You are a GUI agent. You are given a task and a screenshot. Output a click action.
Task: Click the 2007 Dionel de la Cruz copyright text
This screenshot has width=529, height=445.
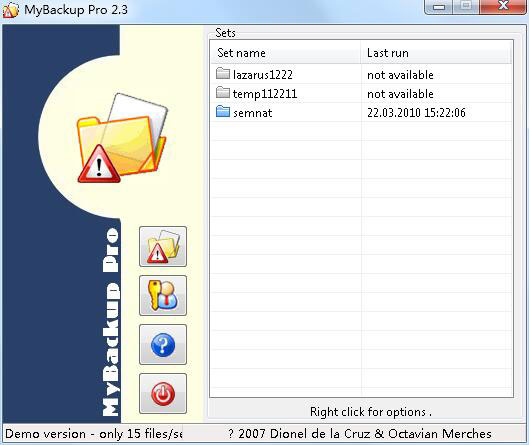click(x=360, y=434)
